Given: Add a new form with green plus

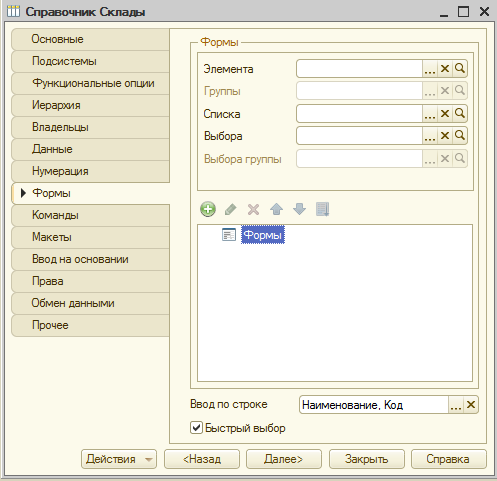Looking at the screenshot, I should click(208, 209).
